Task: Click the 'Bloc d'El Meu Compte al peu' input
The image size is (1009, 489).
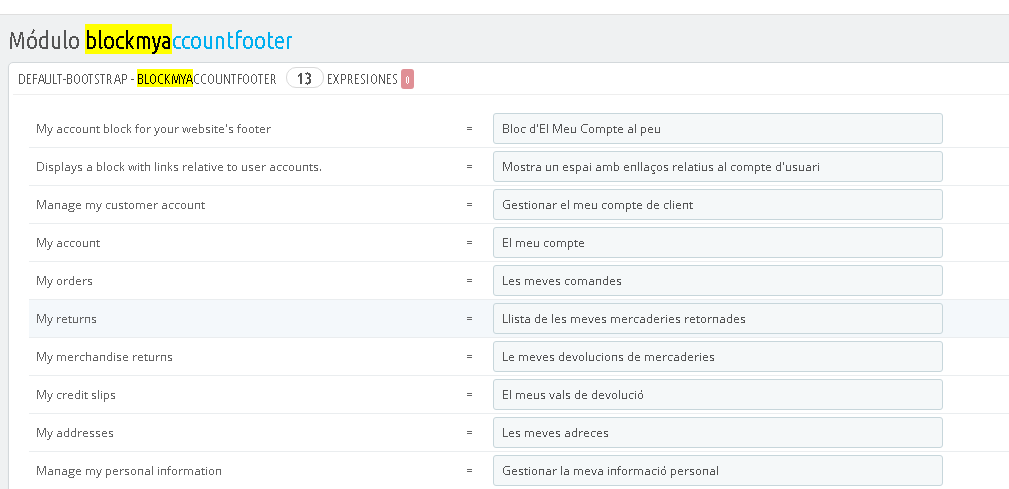Action: 717,129
